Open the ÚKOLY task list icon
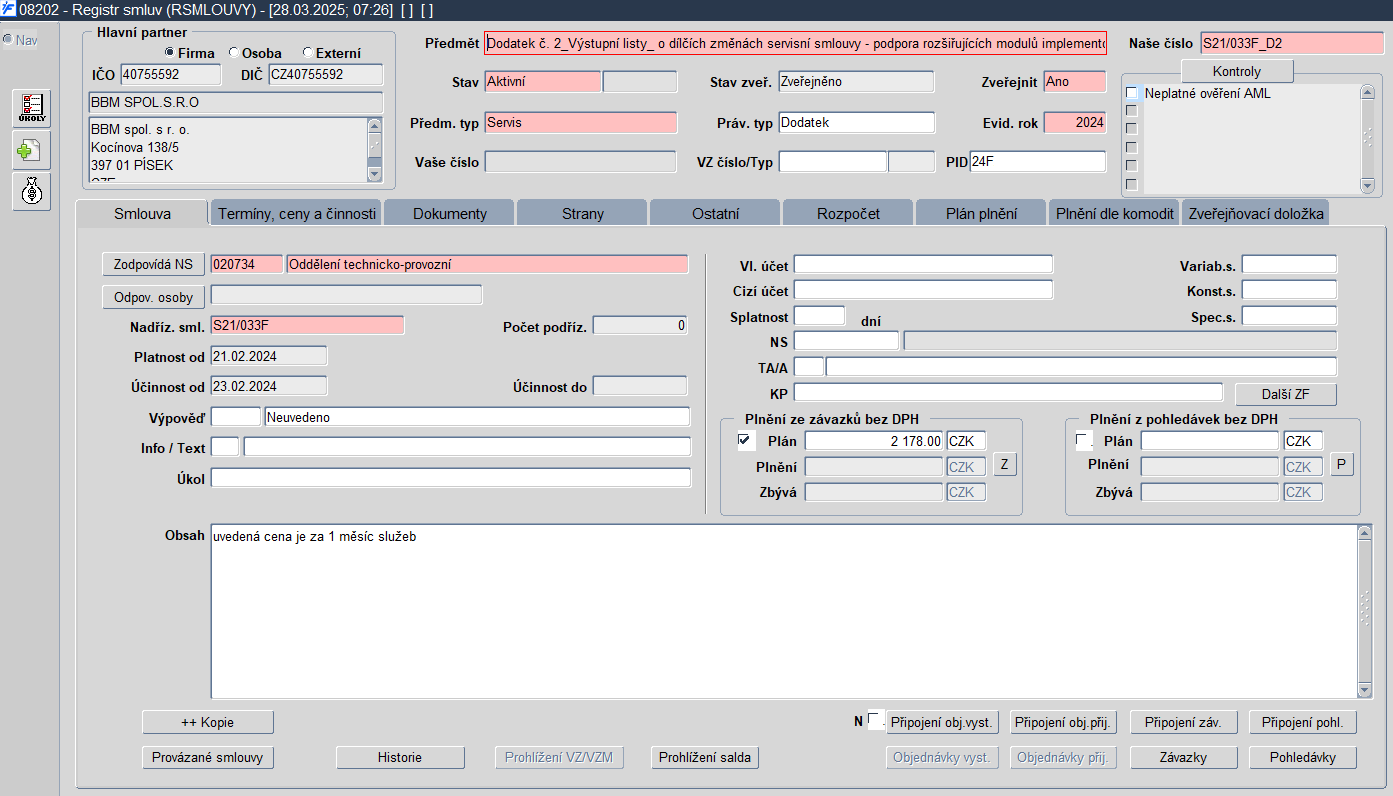Image resolution: width=1393 pixels, height=796 pixels. tap(32, 108)
